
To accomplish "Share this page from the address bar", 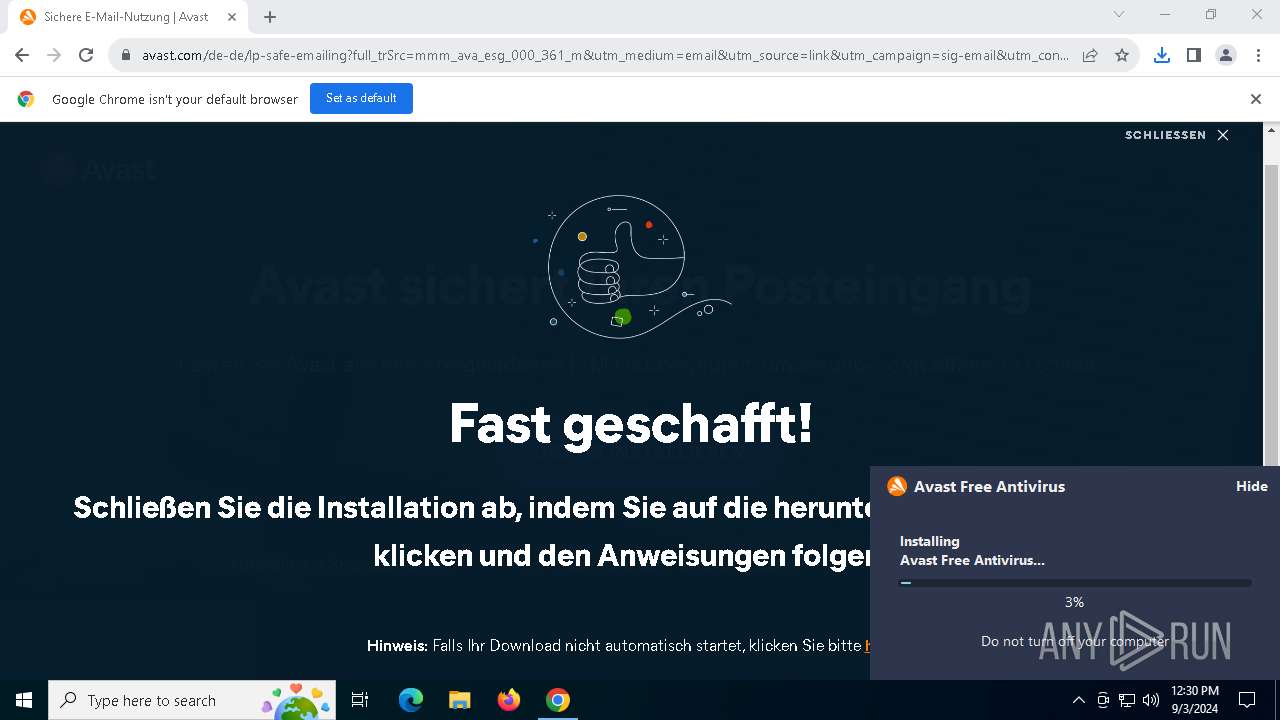I will click(1090, 55).
